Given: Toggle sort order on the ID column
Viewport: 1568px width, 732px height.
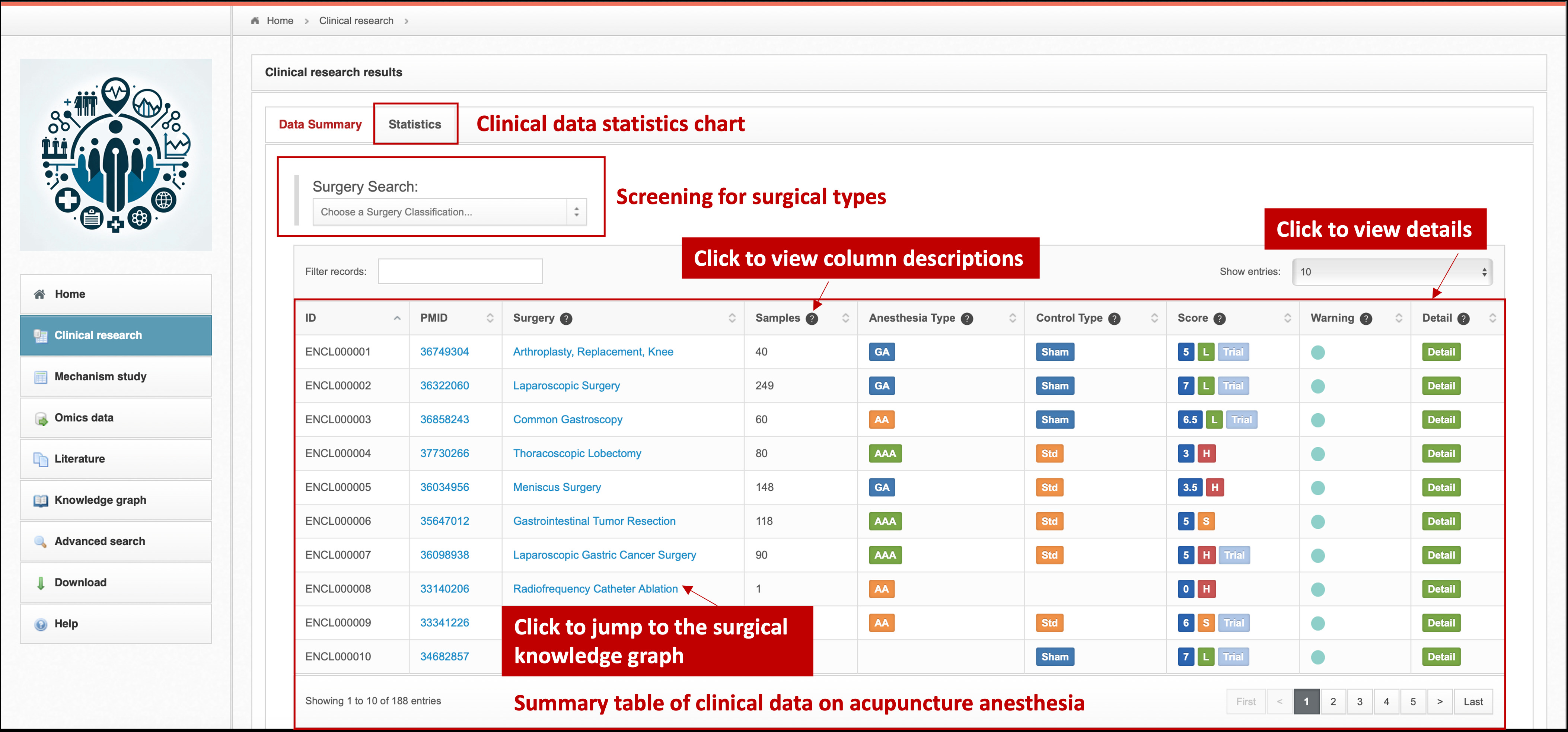Looking at the screenshot, I should coord(397,318).
